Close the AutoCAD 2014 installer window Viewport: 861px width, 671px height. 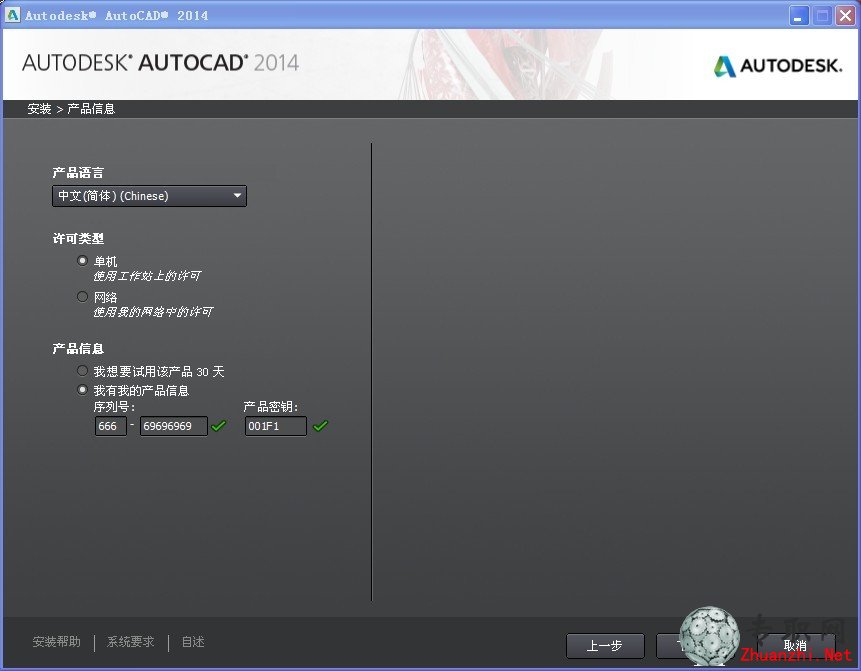(845, 15)
